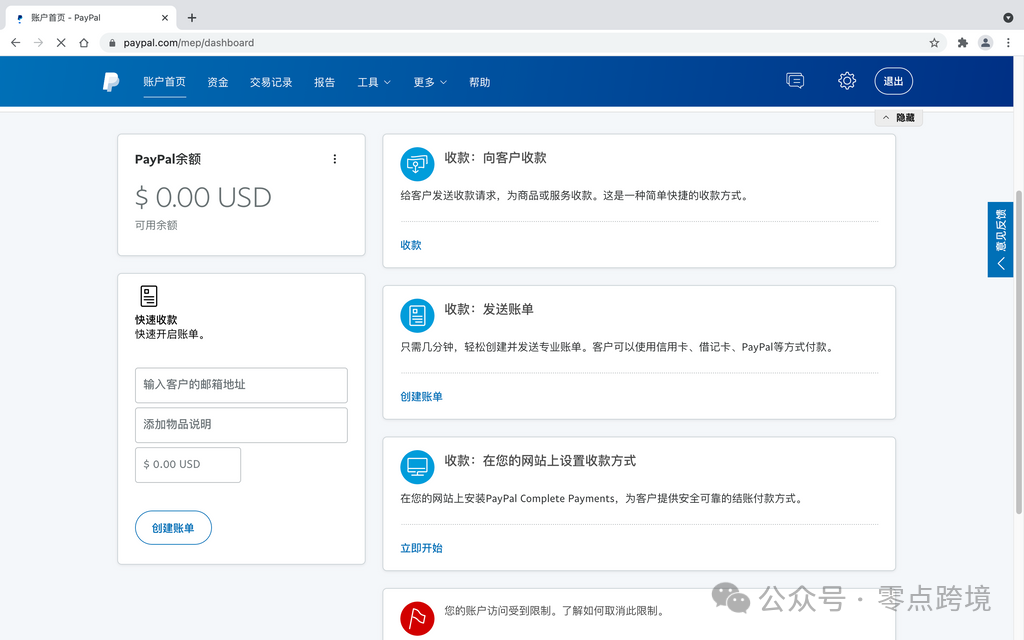Image resolution: width=1024 pixels, height=640 pixels.
Task: Expand the 工具 dropdown menu
Action: click(374, 82)
